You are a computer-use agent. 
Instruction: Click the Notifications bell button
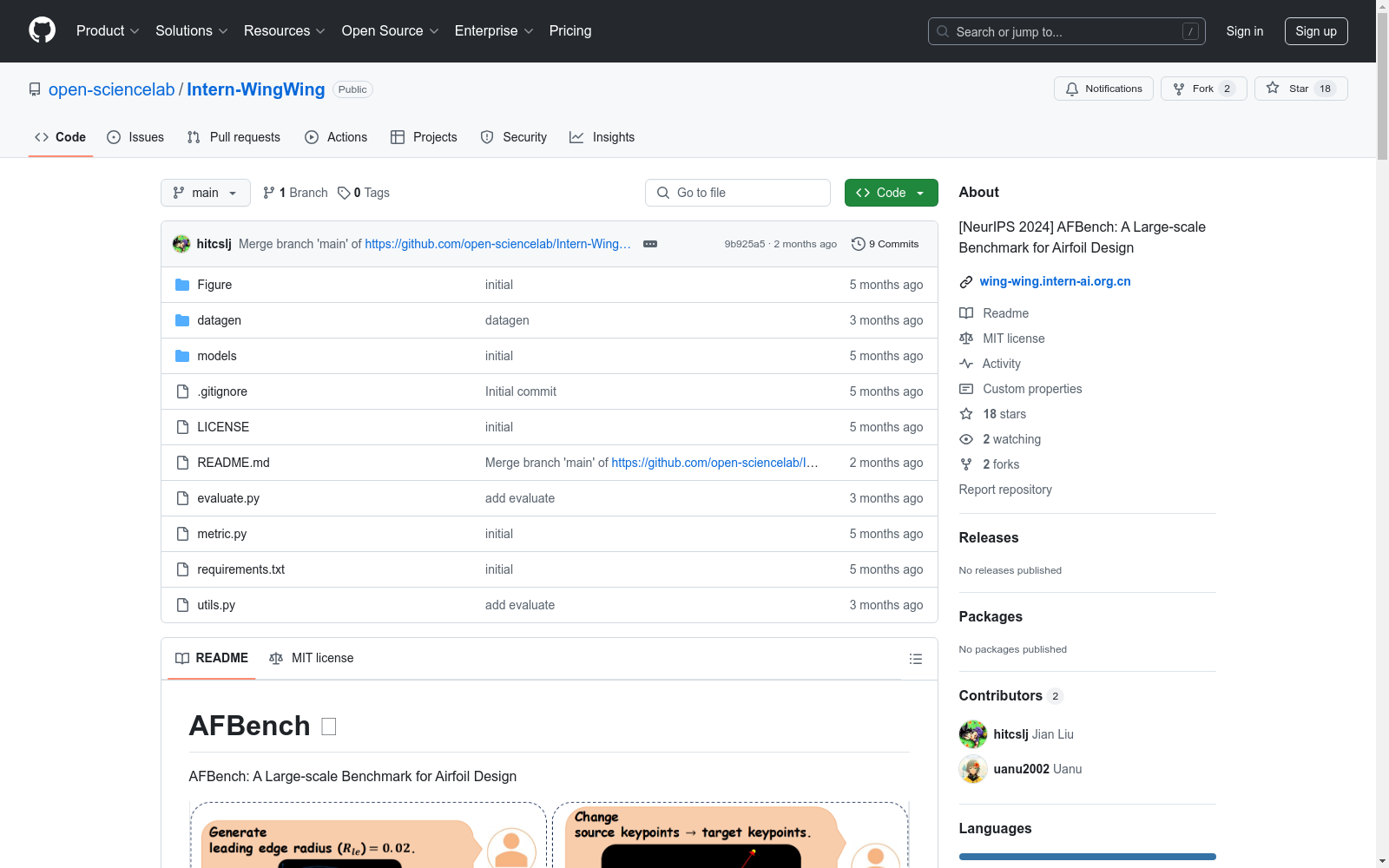point(1103,89)
